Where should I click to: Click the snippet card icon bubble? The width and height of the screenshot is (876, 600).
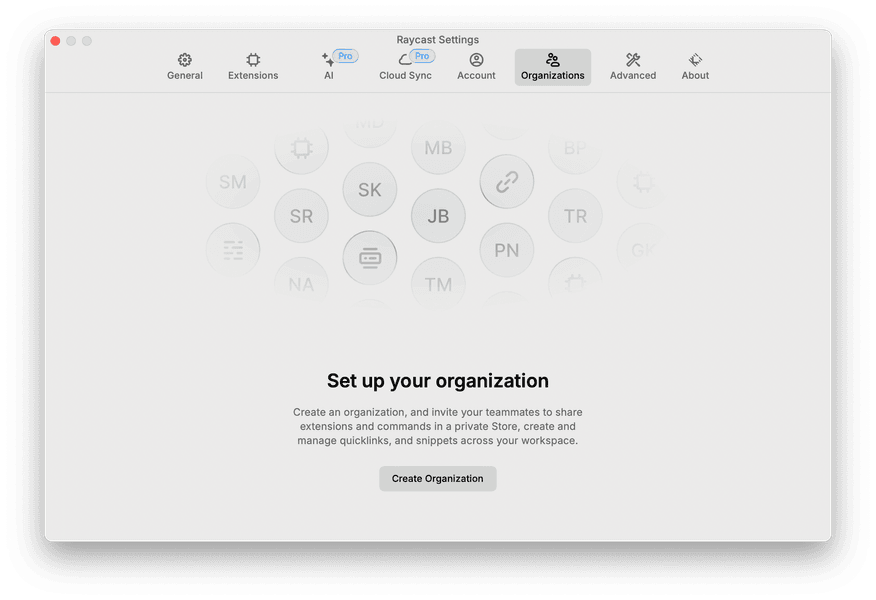point(370,258)
